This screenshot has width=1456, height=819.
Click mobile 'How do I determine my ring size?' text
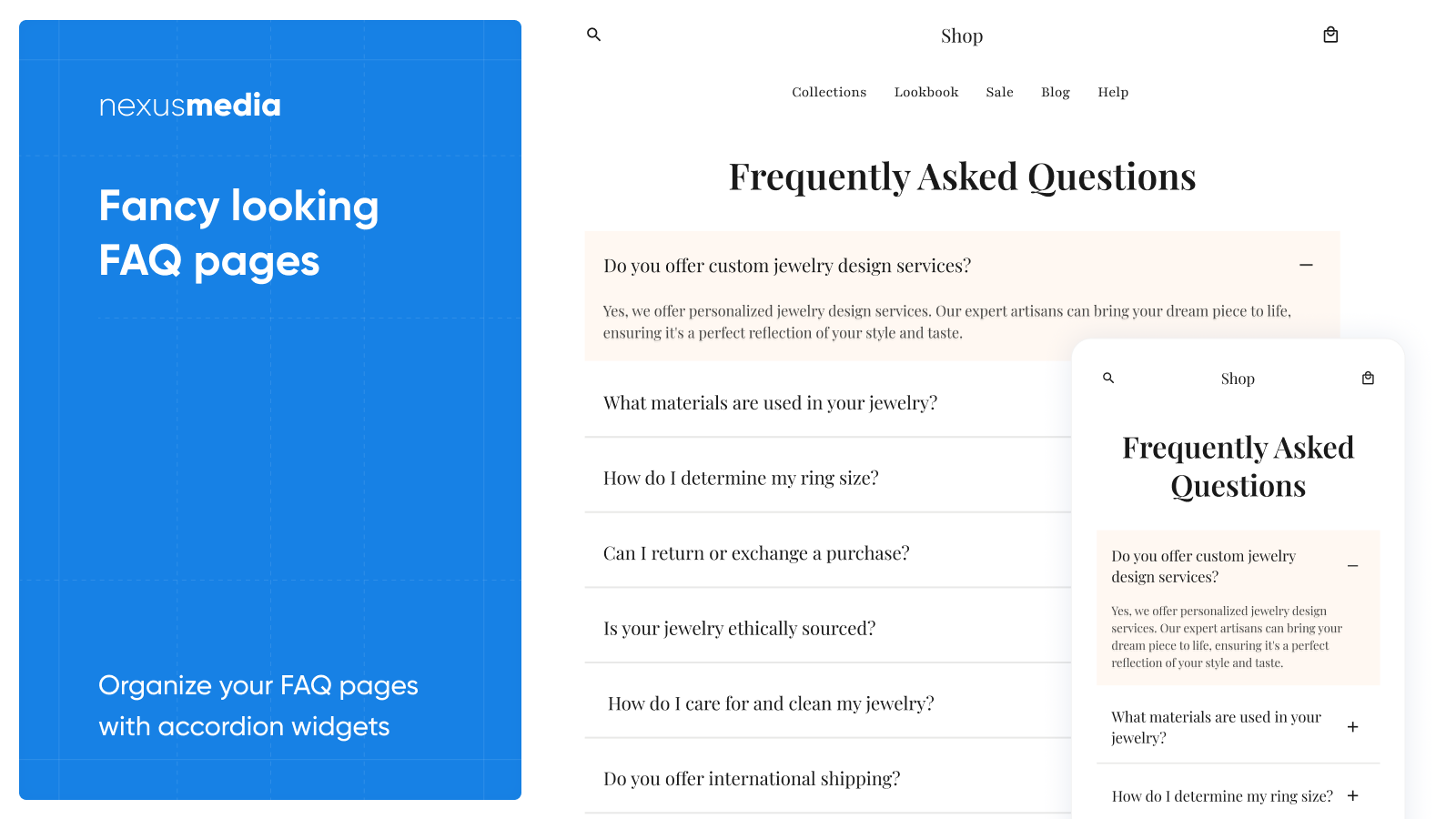tap(1222, 796)
